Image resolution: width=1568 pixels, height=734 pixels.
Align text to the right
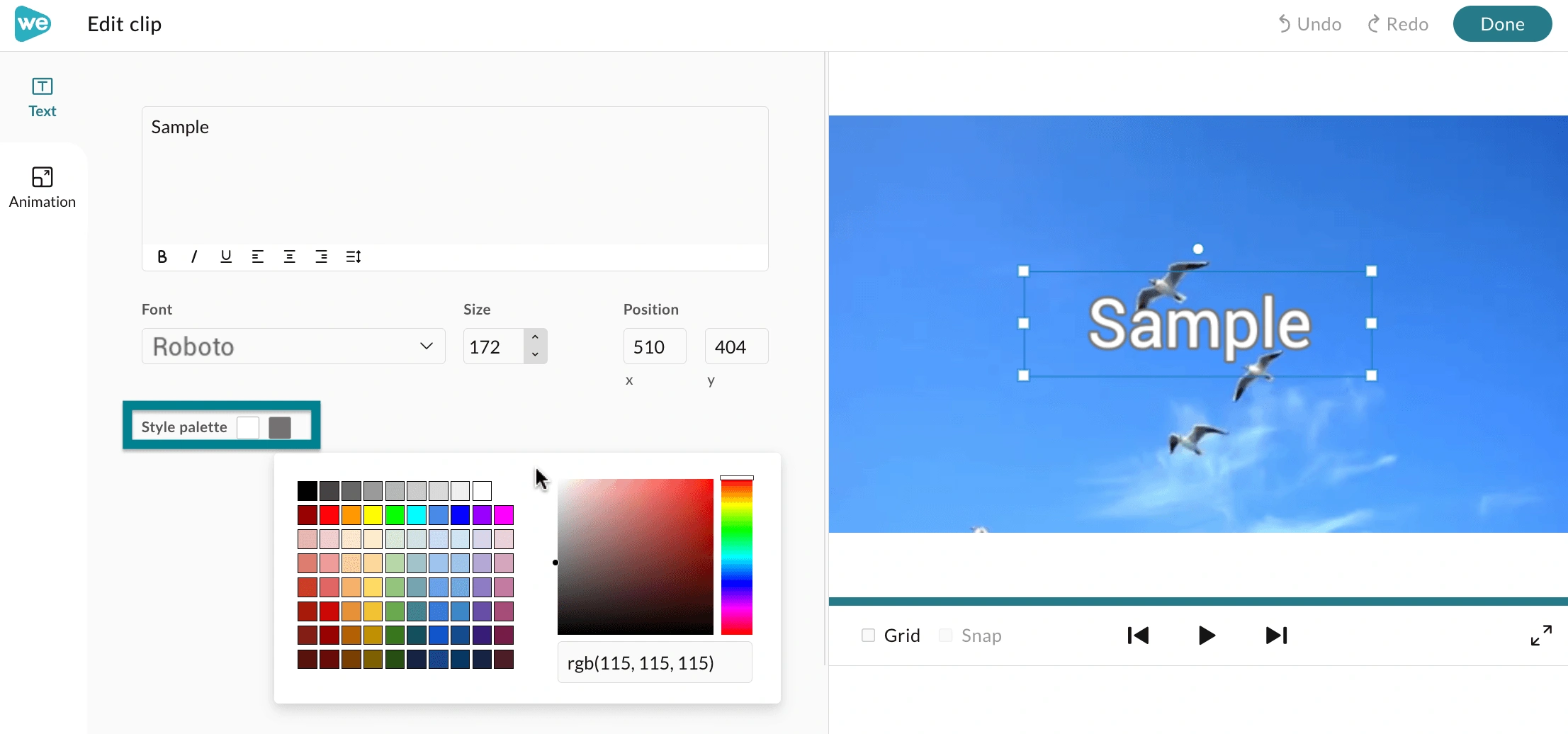(x=321, y=256)
